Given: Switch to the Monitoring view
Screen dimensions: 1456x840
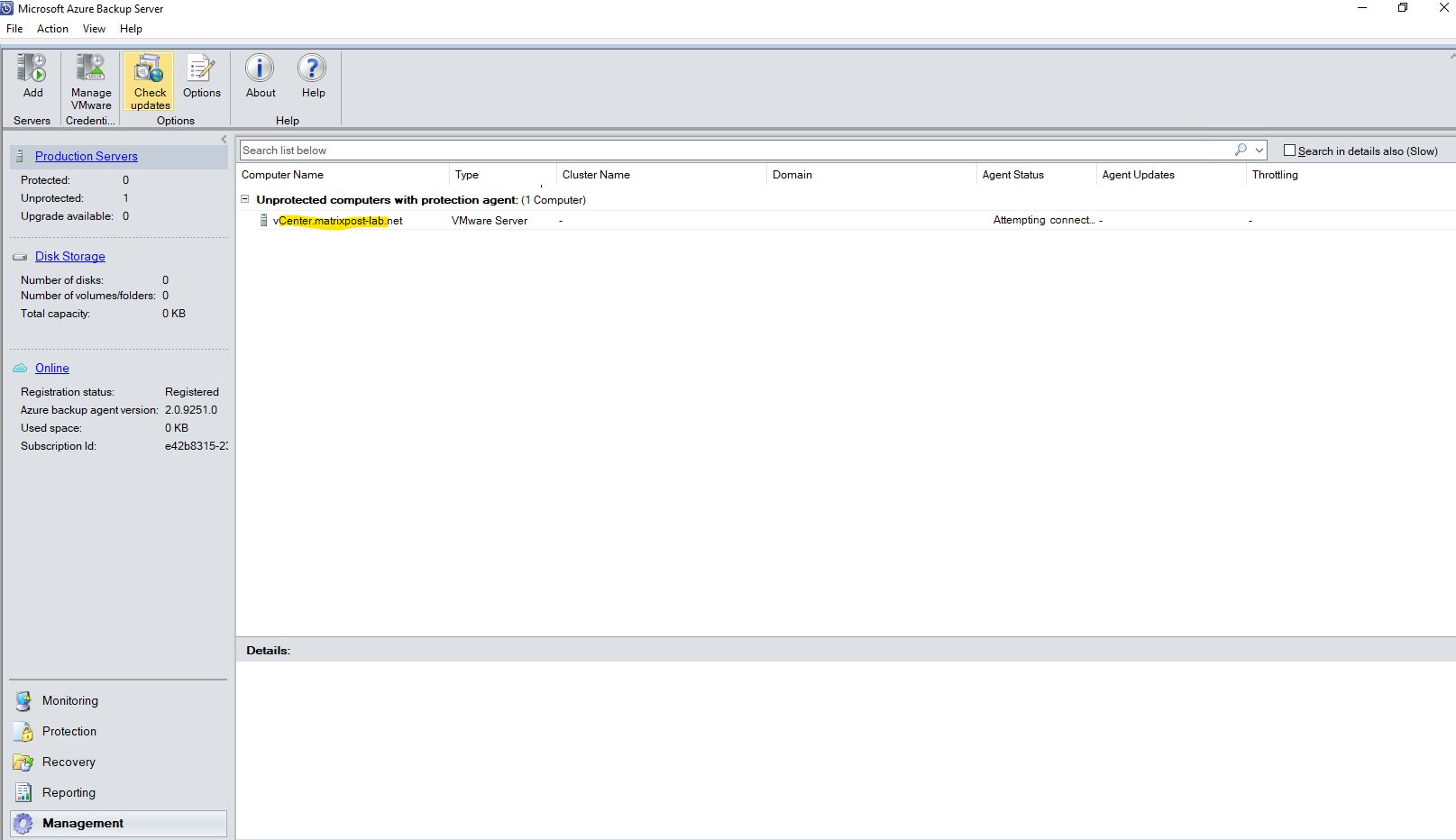Looking at the screenshot, I should pos(70,701).
